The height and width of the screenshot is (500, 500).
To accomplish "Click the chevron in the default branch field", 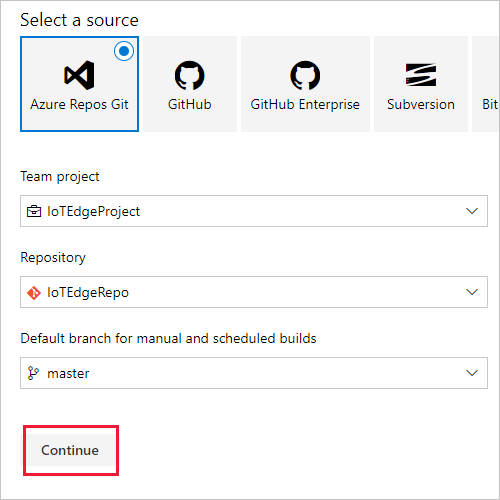I will coord(472,373).
